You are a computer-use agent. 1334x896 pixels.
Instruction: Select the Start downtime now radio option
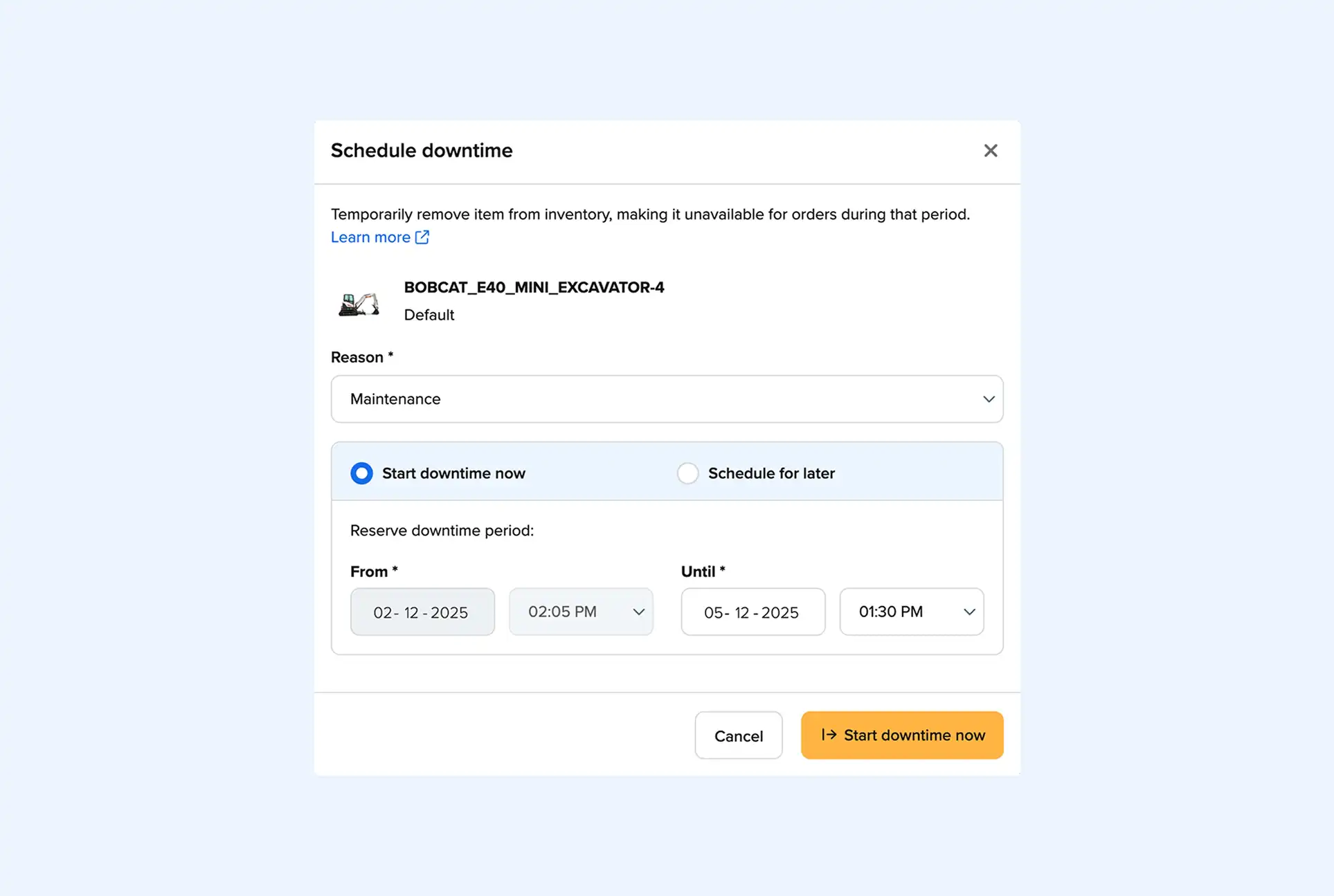click(361, 473)
